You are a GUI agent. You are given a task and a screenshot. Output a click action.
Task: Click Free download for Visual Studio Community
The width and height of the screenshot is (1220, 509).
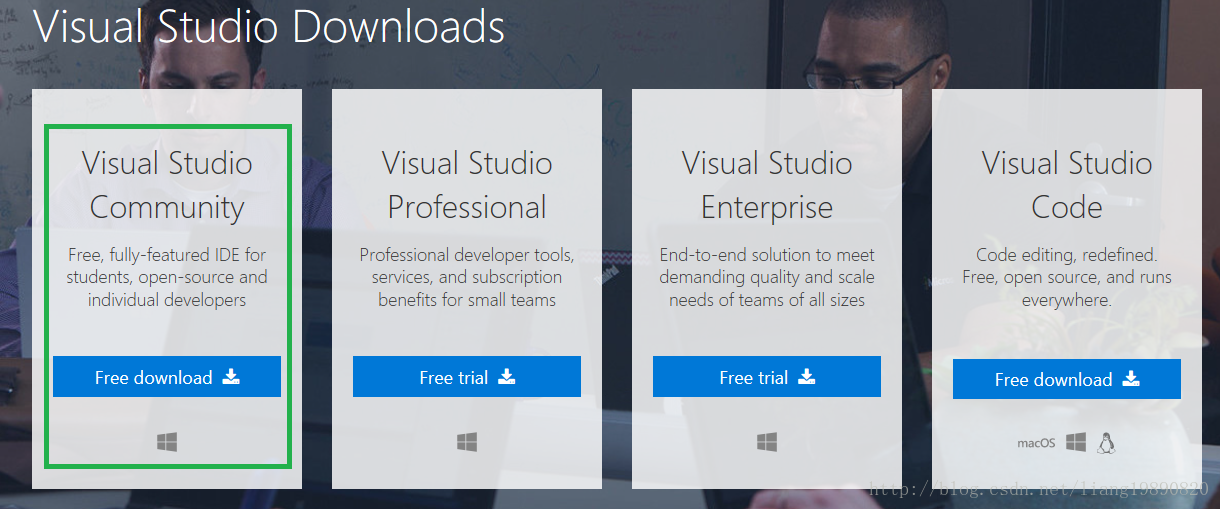point(167,377)
